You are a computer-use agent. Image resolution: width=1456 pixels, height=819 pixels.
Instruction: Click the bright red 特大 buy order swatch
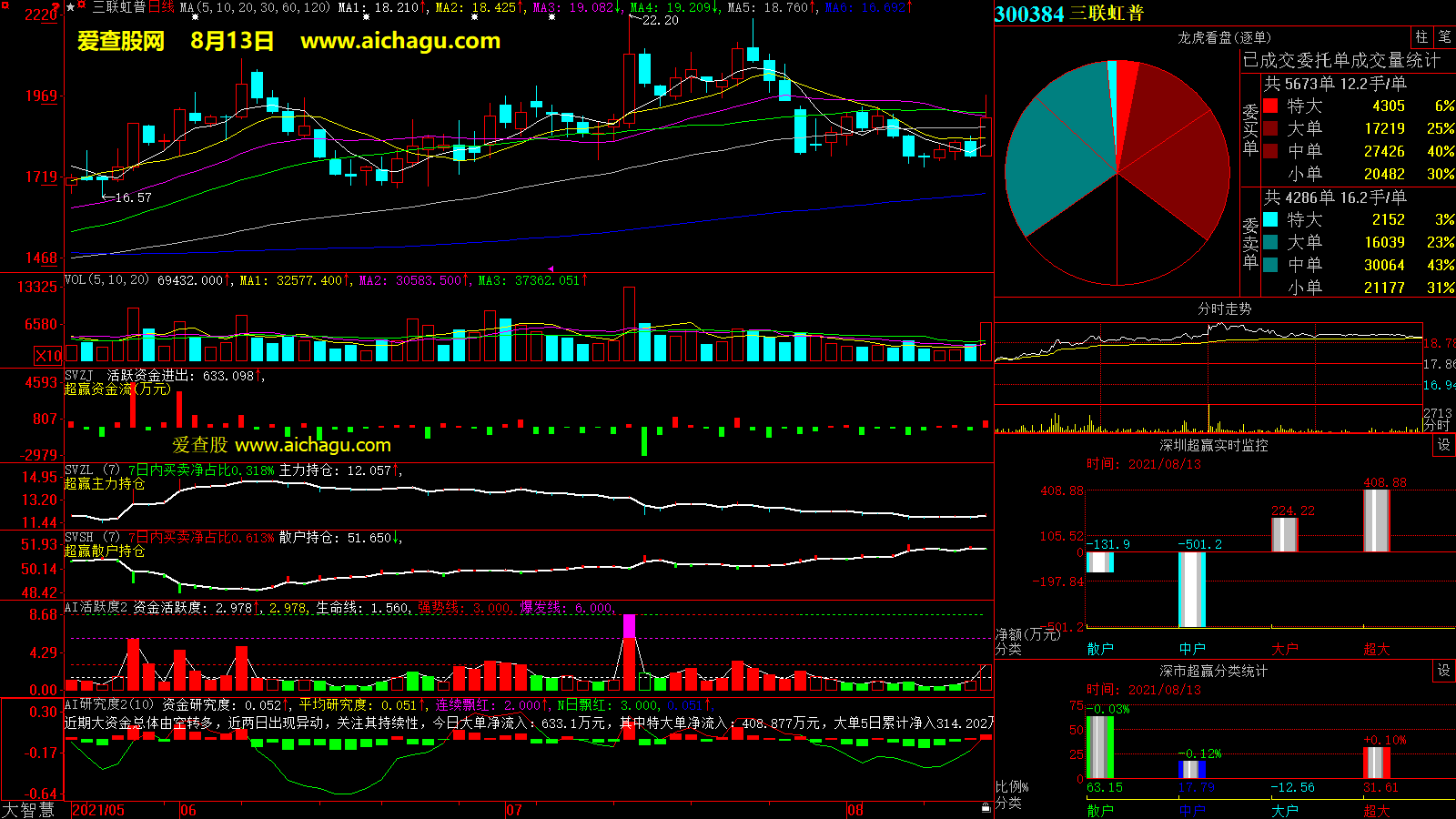coord(1270,106)
